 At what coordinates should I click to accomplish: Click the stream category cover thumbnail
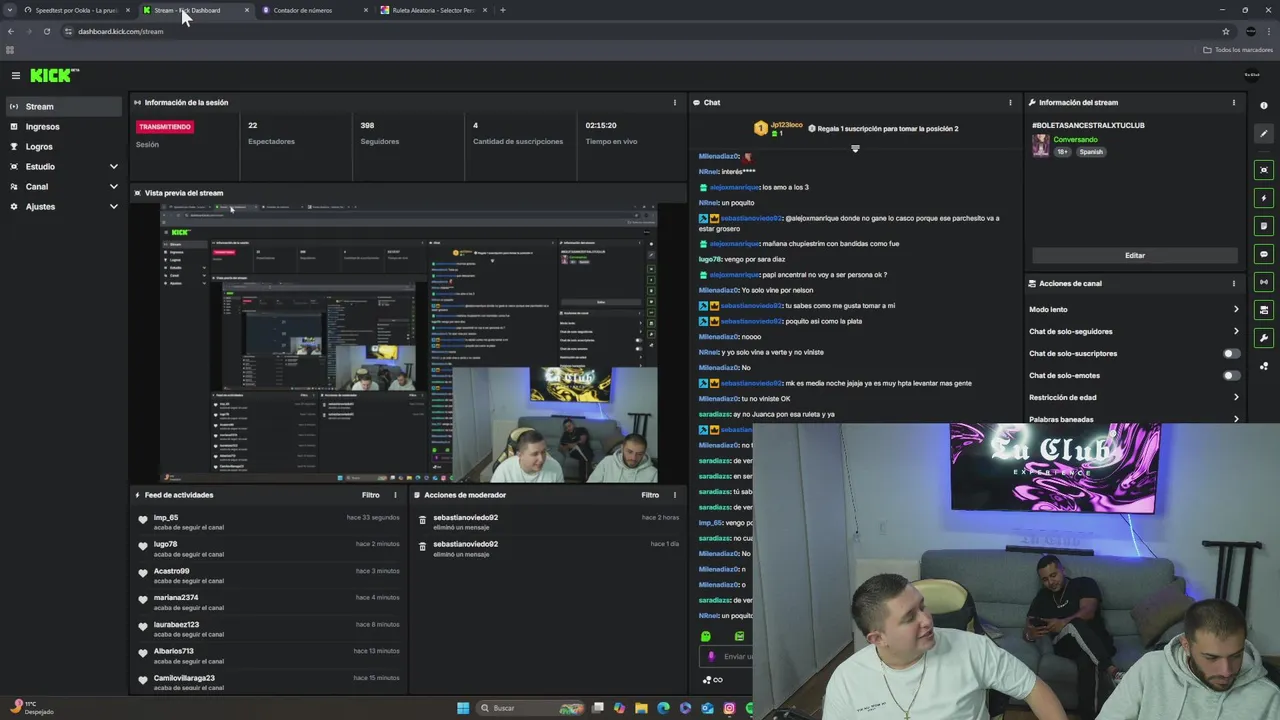[x=1041, y=145]
